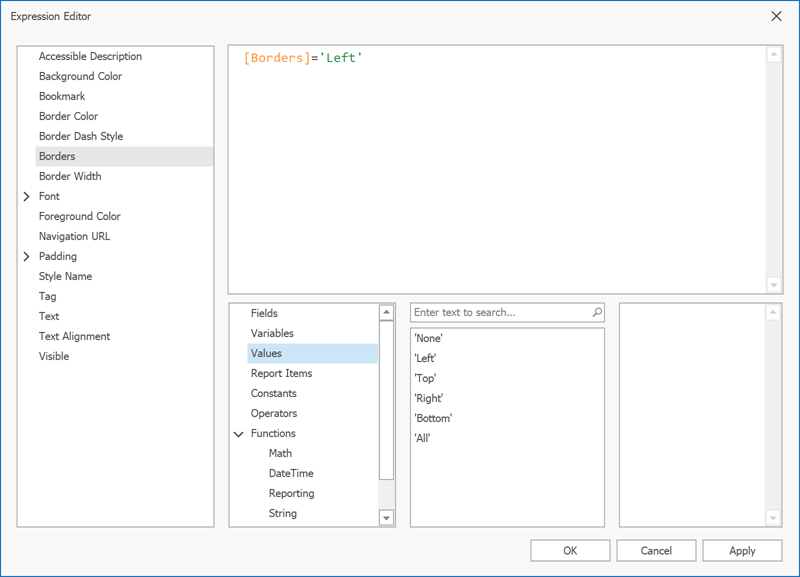This screenshot has height=577, width=800.
Task: Close the Expression Editor dialog
Action: click(x=777, y=16)
